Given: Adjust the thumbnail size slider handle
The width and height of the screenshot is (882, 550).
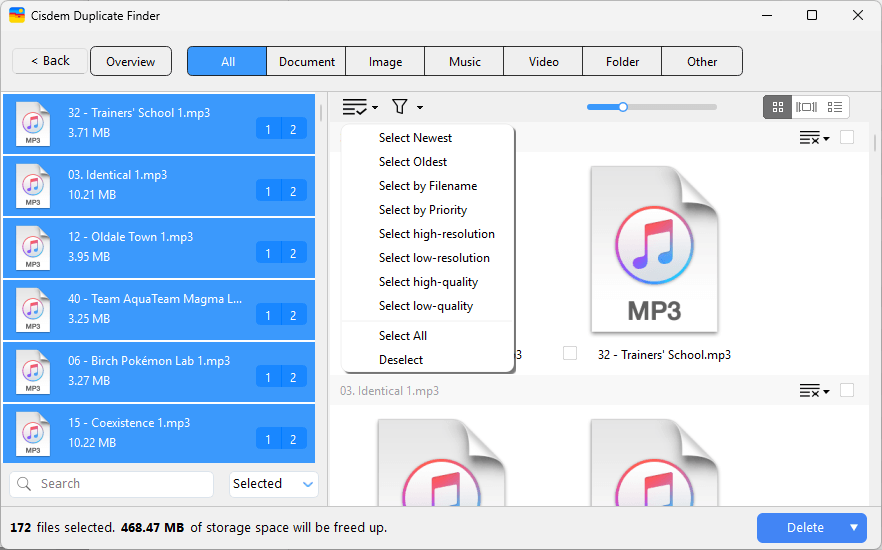Looking at the screenshot, I should point(623,107).
